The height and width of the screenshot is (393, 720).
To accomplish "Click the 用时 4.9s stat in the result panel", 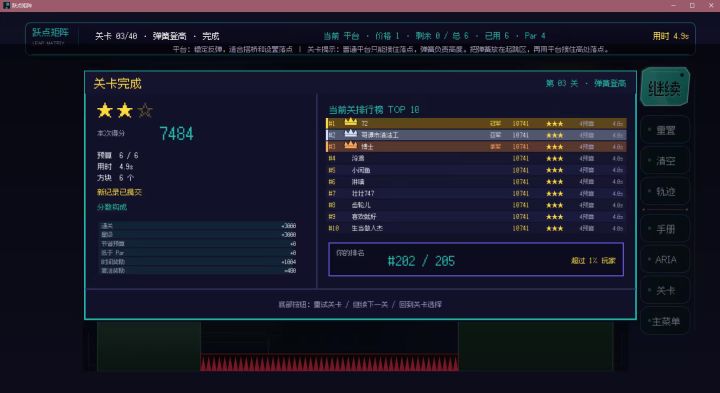I will (115, 167).
